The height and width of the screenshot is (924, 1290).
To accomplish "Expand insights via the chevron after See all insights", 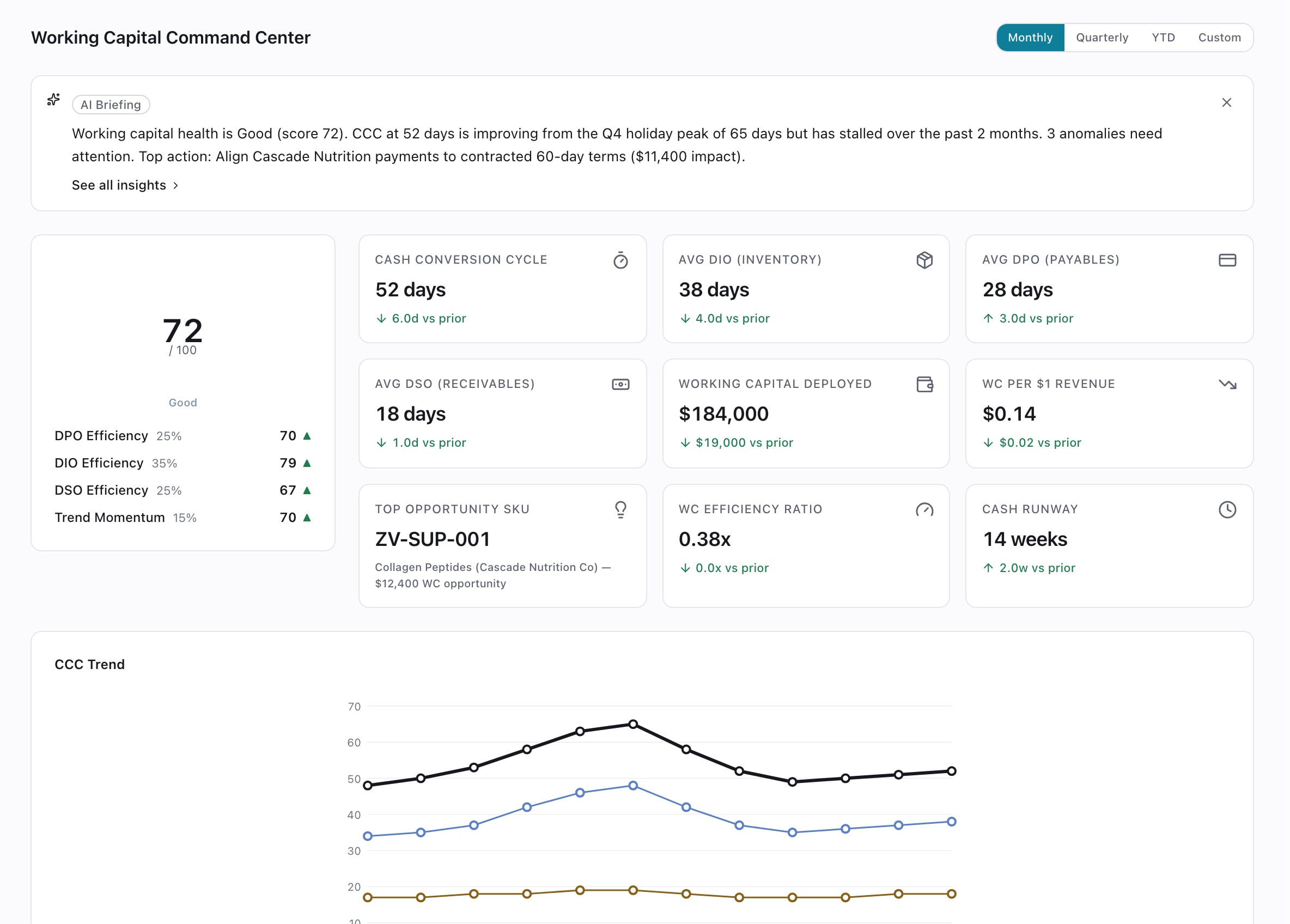I will [176, 185].
